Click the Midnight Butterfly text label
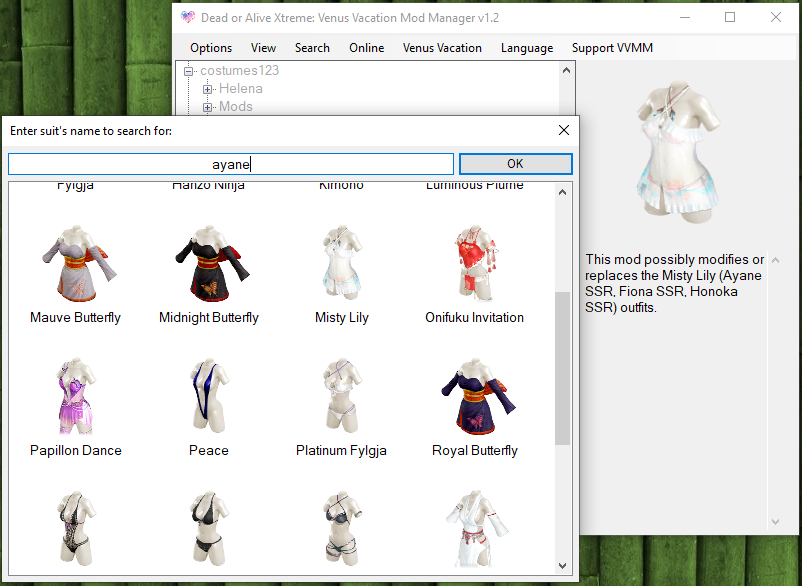The width and height of the screenshot is (802, 586). pyautogui.click(x=209, y=318)
